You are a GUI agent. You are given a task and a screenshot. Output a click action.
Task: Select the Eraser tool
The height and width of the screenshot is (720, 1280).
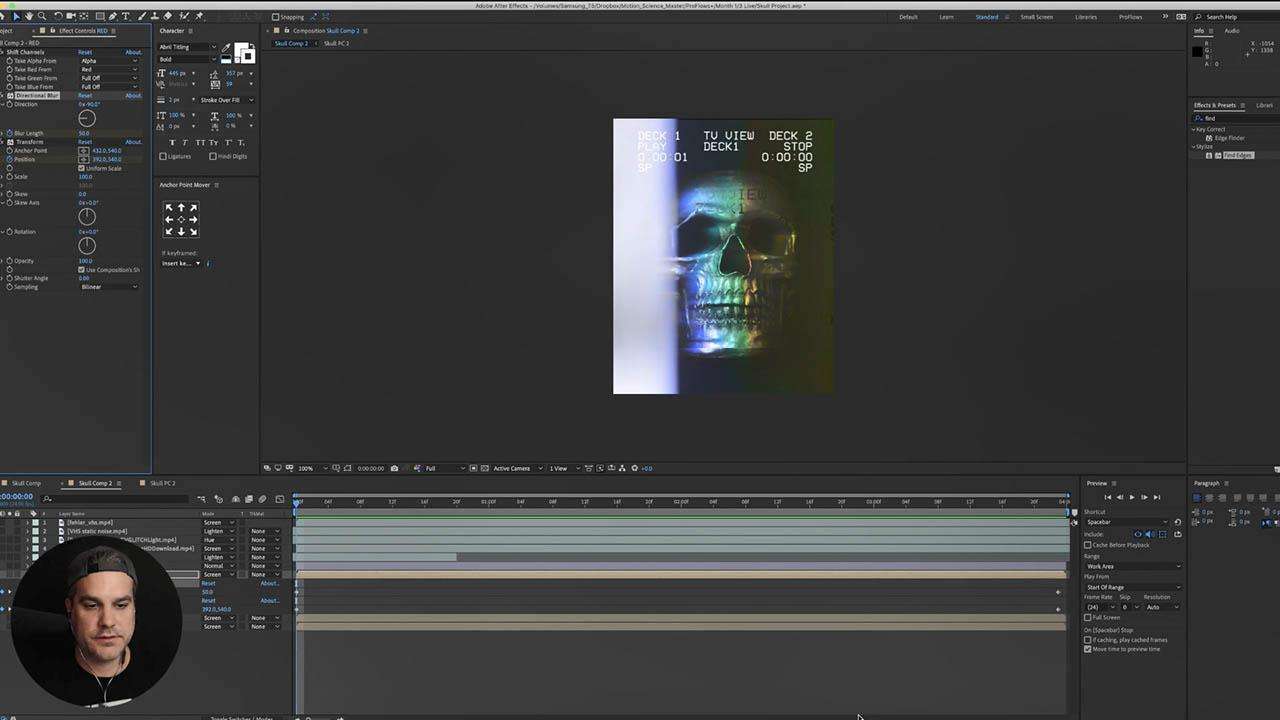(167, 16)
